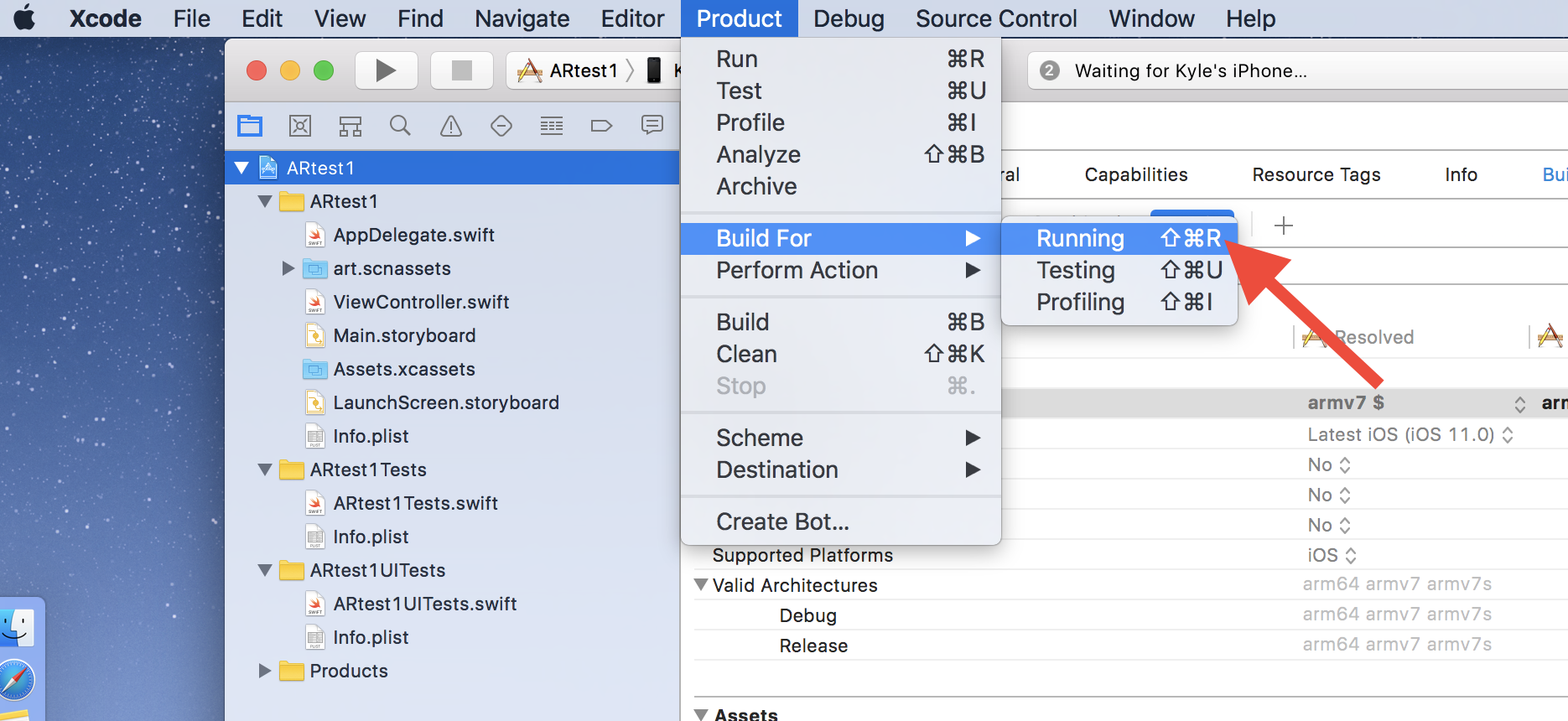Click Analyze in the Product menu

[841, 154]
